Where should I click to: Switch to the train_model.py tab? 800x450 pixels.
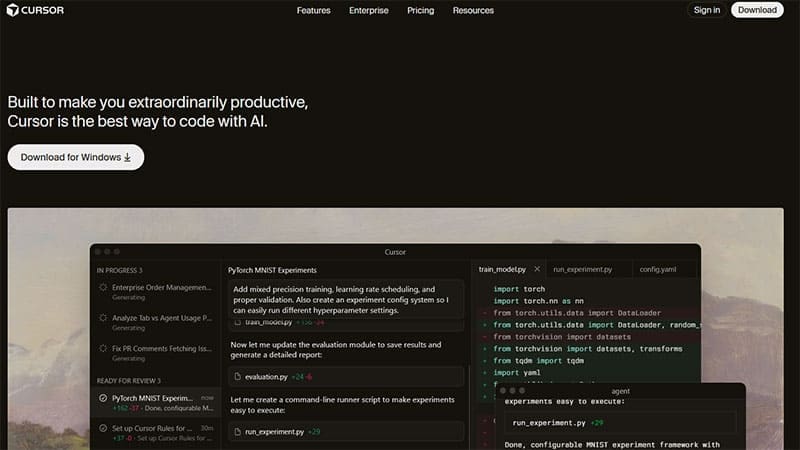[502, 269]
